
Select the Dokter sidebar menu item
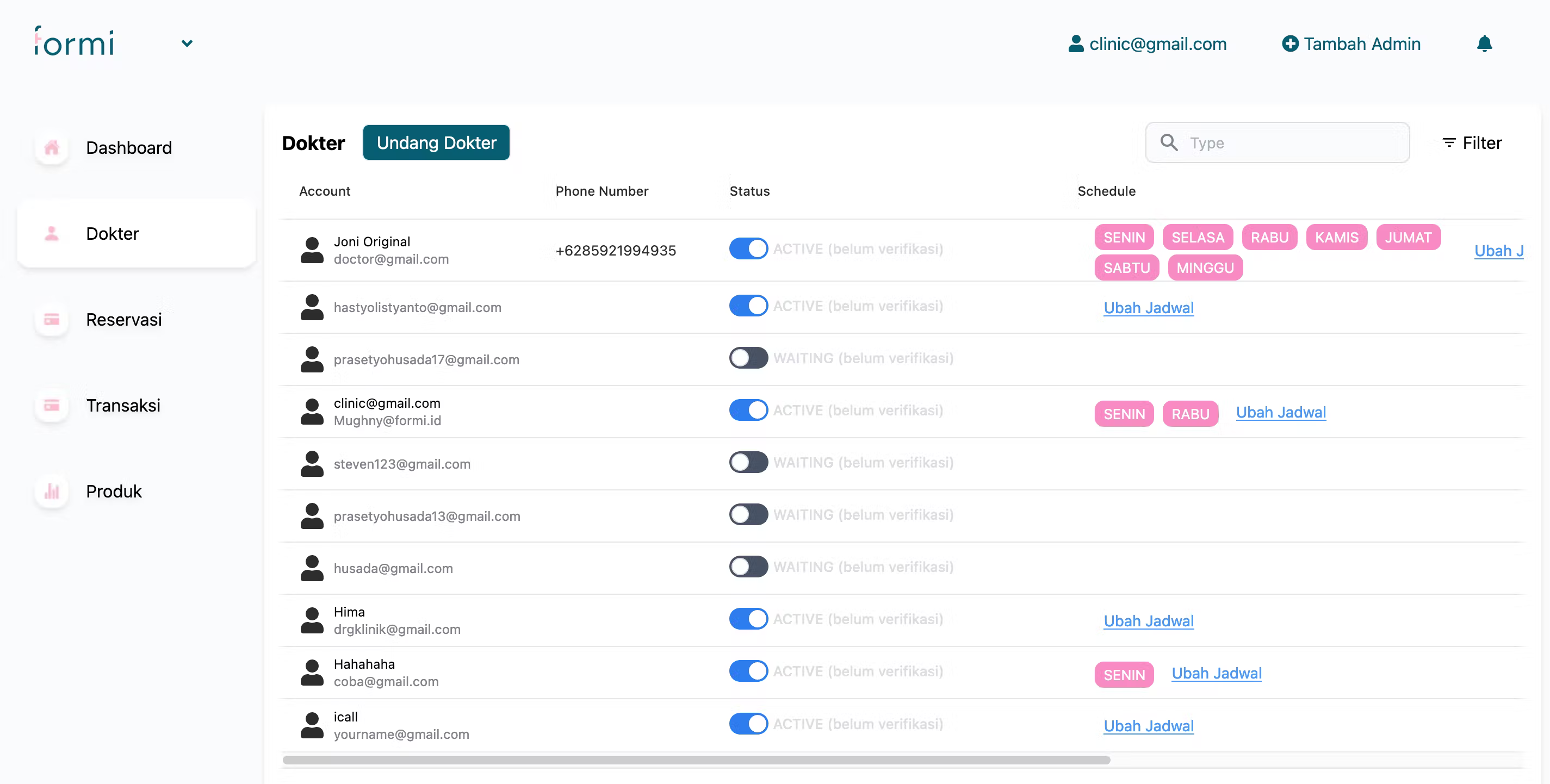point(113,233)
